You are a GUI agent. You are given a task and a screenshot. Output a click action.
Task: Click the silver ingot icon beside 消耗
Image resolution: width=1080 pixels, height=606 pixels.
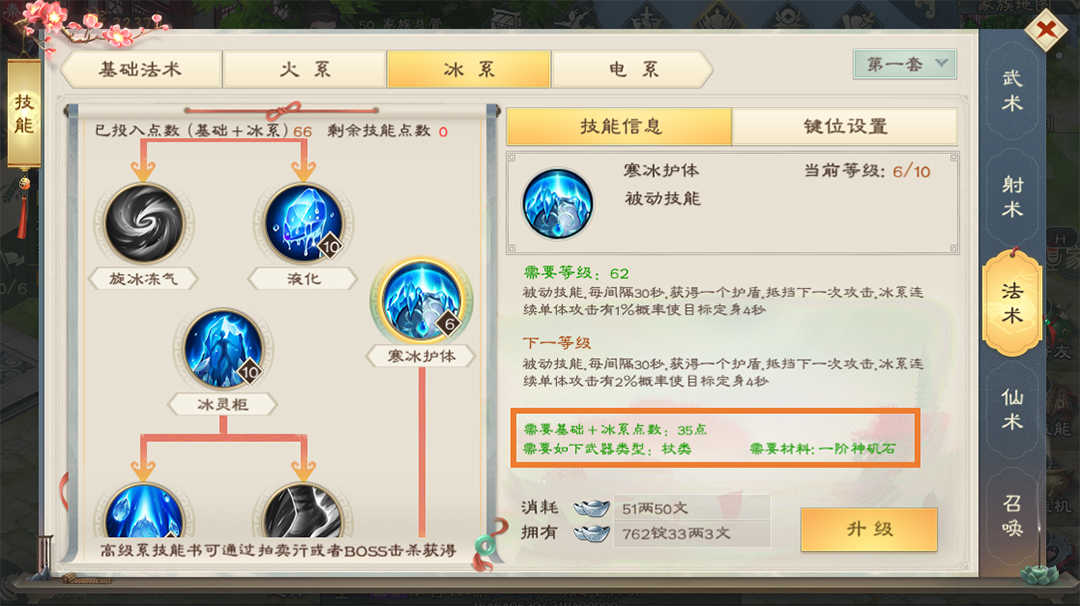591,508
